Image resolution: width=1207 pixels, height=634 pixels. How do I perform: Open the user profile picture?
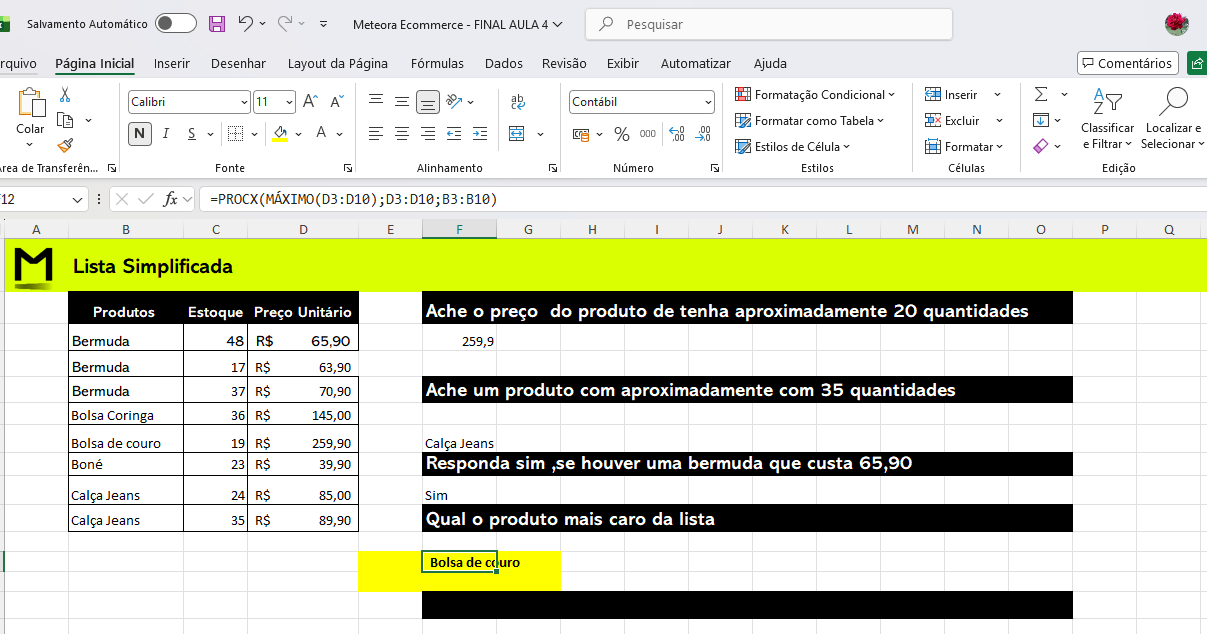coord(1177,24)
